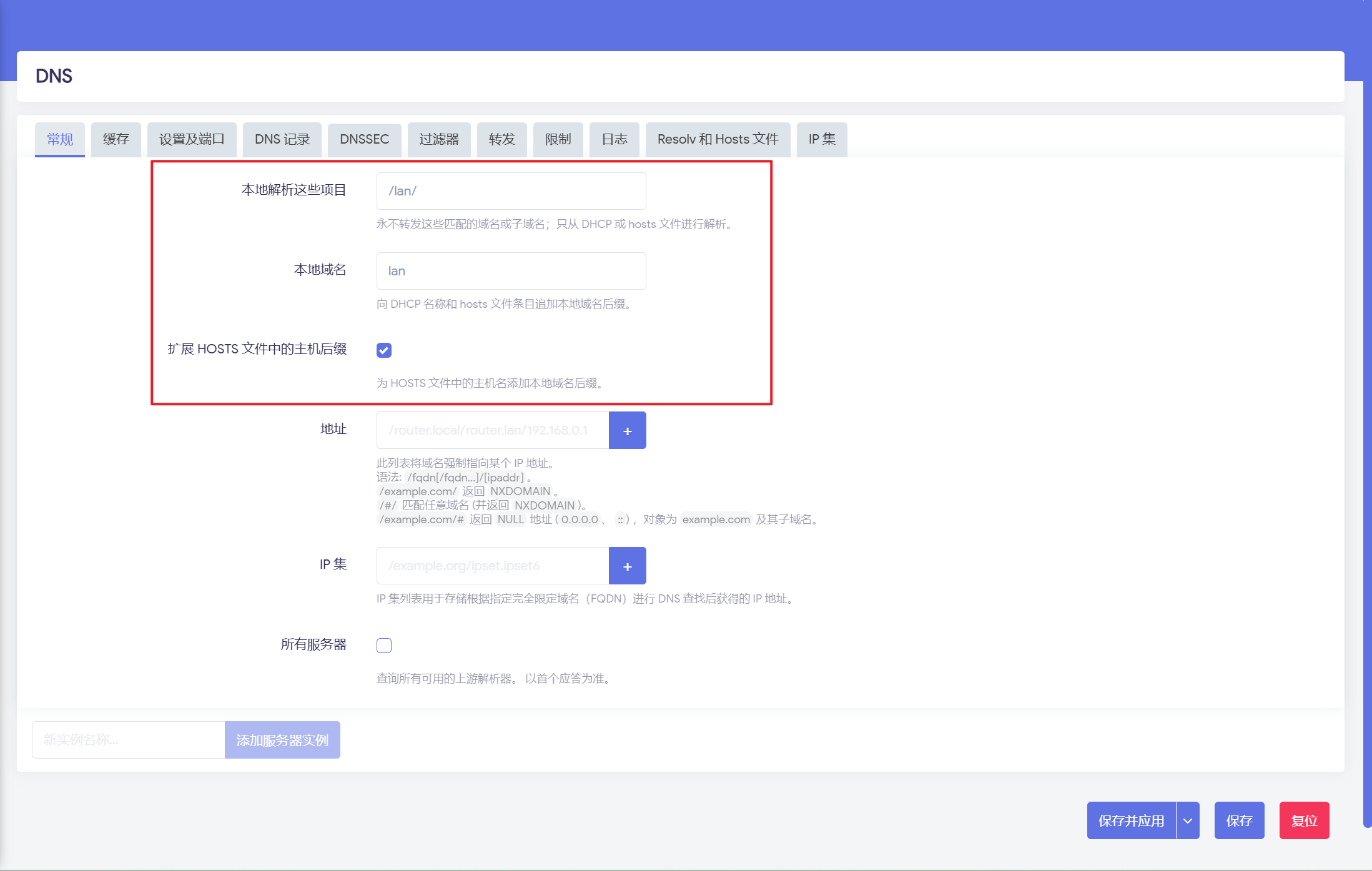Go to the DNS 记录 tab
Viewport: 1372px width, 871px height.
282,139
